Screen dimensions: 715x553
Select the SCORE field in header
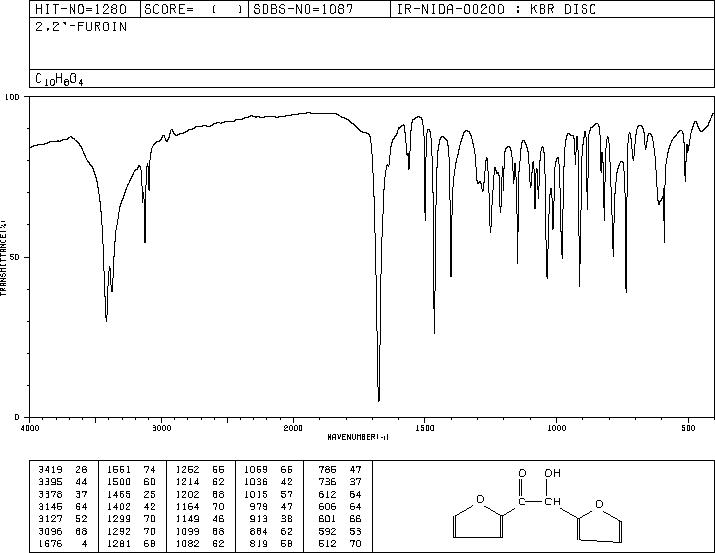click(193, 9)
